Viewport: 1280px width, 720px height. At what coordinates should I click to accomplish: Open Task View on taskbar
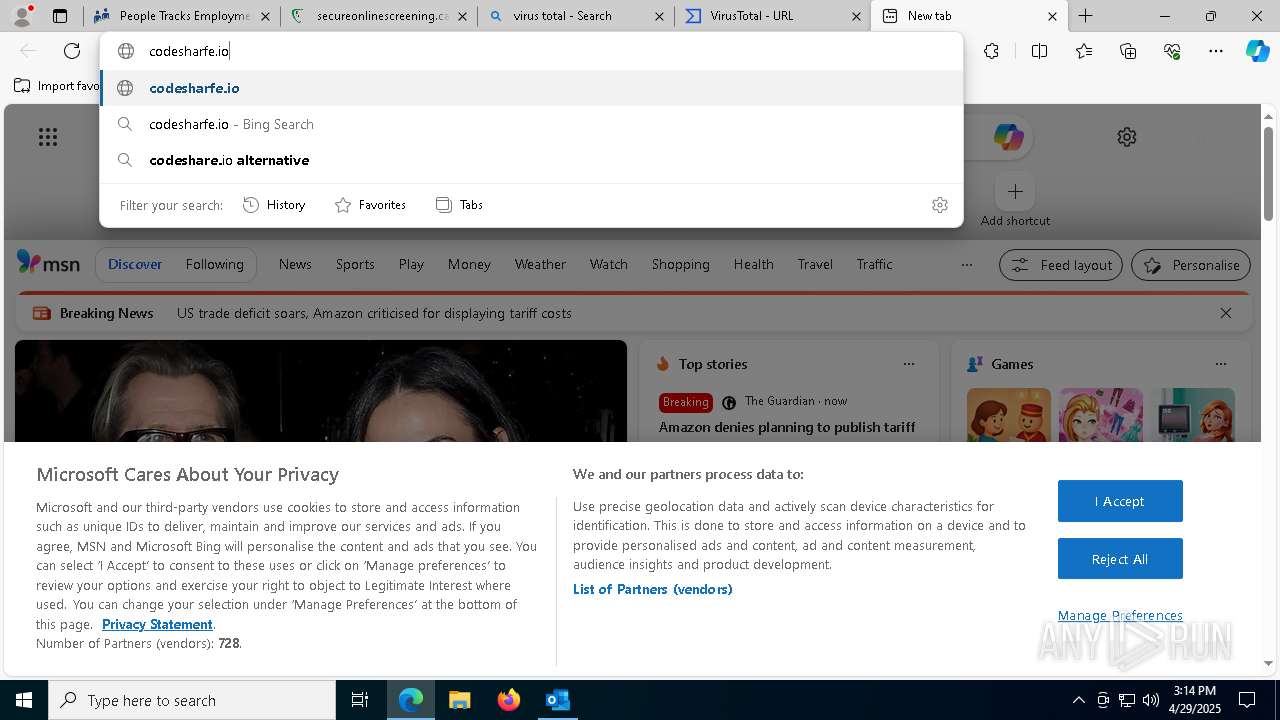[360, 700]
